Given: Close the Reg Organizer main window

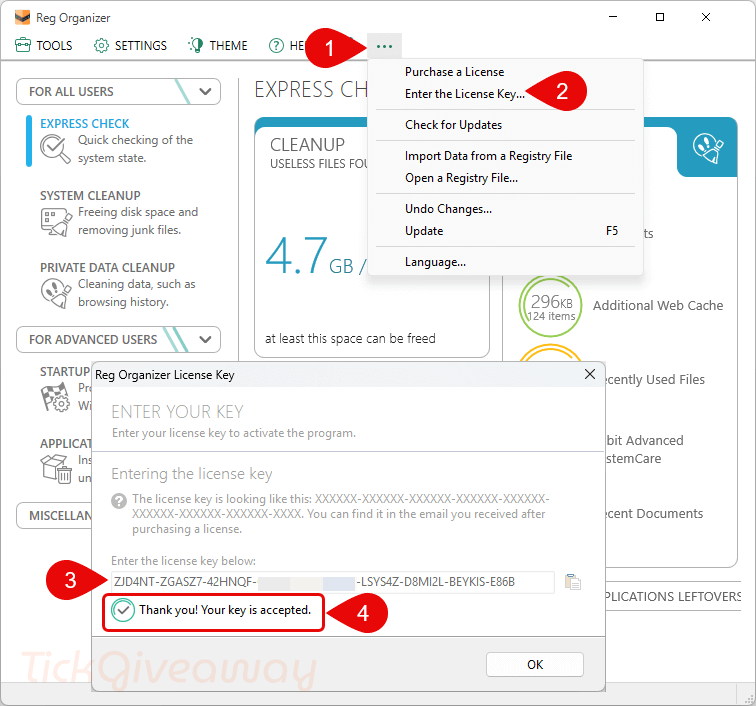Looking at the screenshot, I should click(706, 17).
